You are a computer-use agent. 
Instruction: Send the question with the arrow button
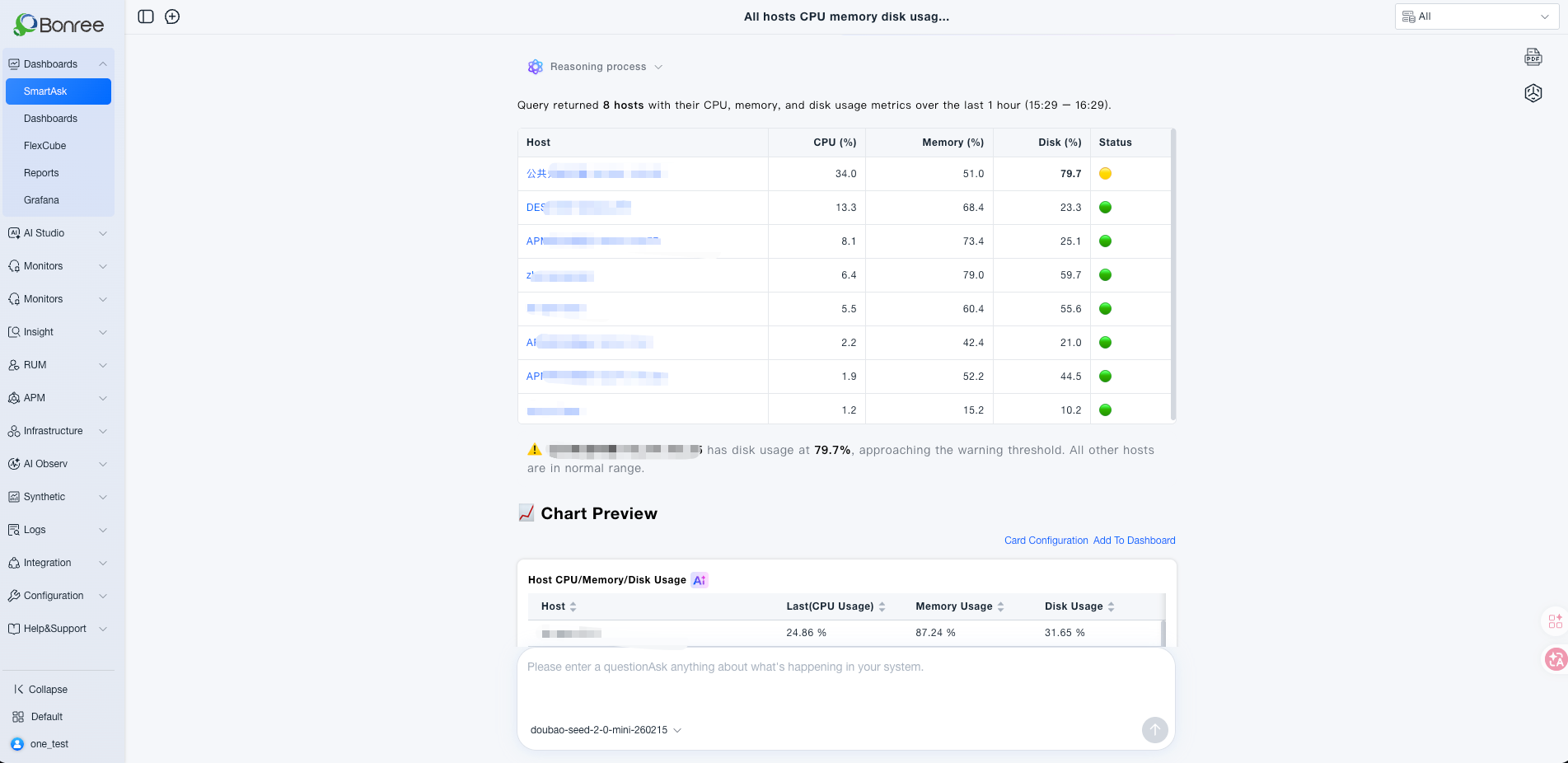1155,729
